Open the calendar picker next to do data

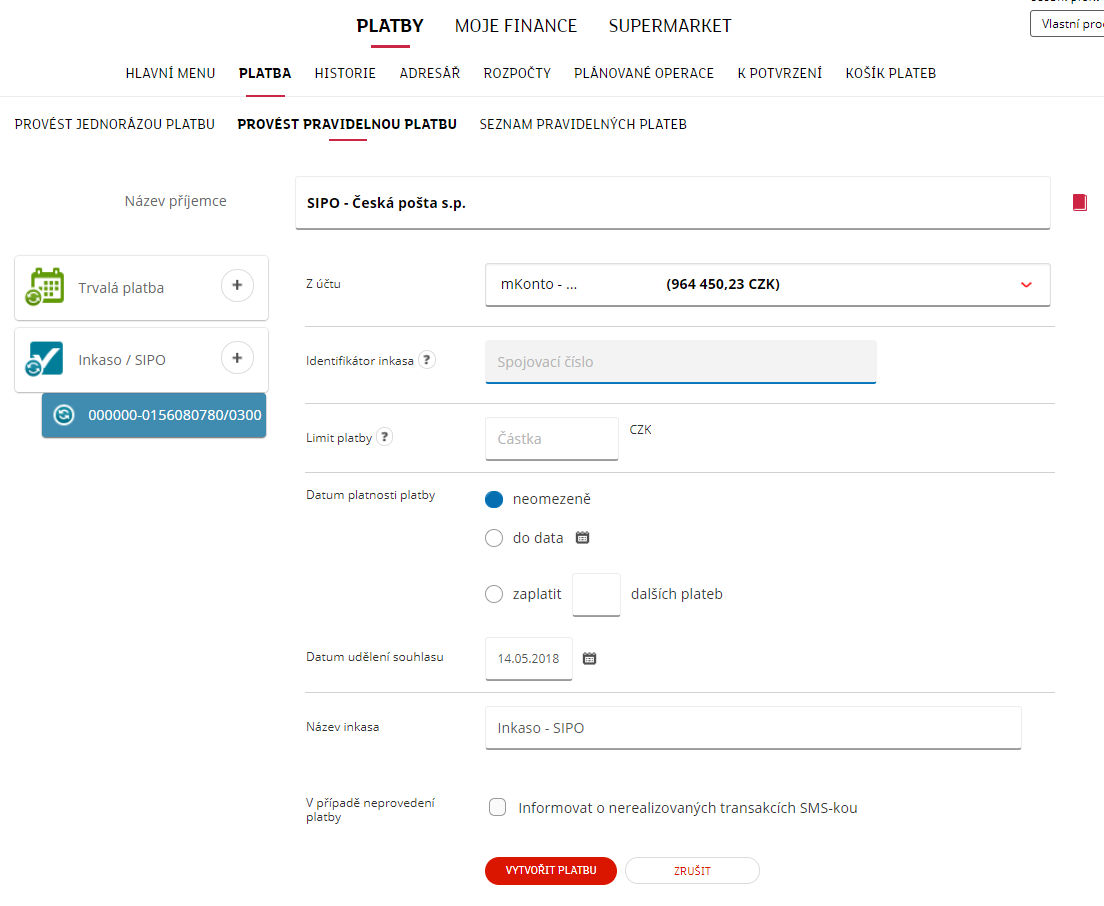582,538
